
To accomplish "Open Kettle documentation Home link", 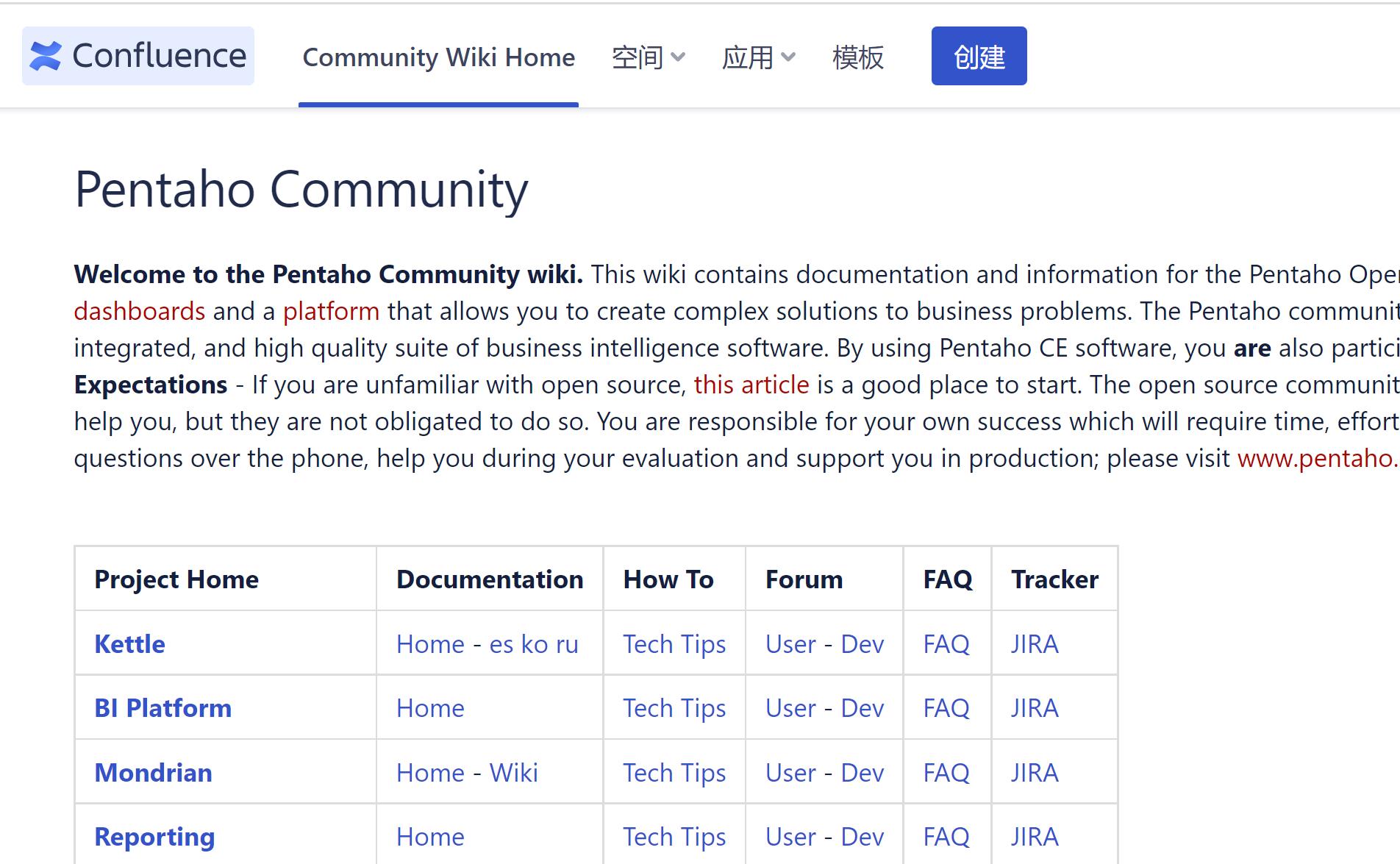I will tap(430, 644).
